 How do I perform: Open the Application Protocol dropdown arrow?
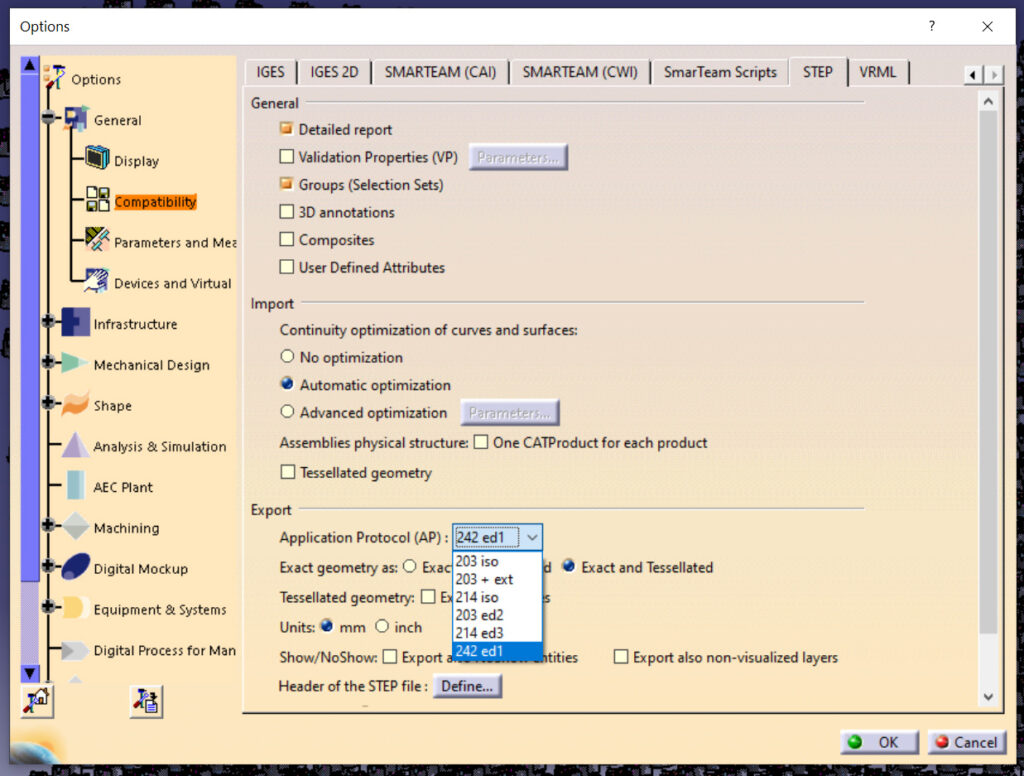click(534, 537)
